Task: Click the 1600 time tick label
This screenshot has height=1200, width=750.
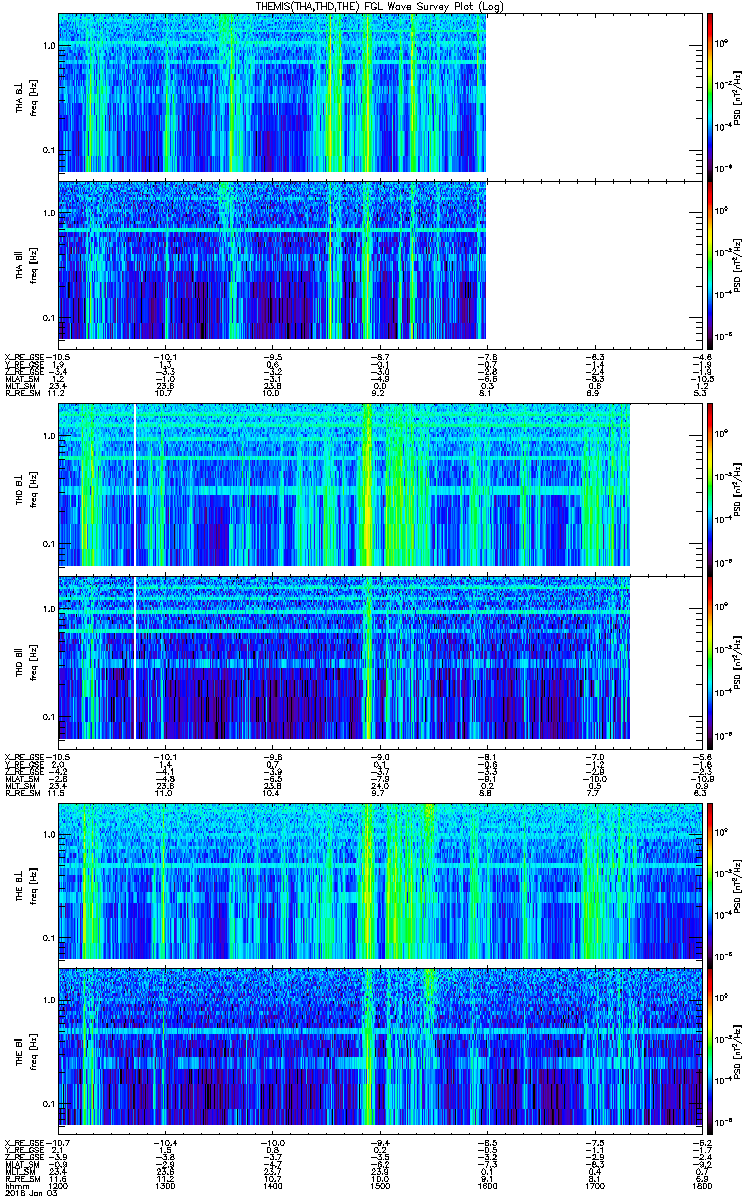Action: (486, 1185)
